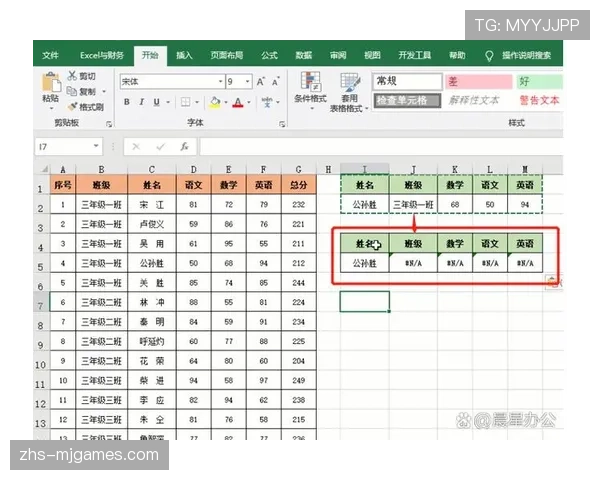Expand font group dialog launcher
The width and height of the screenshot is (600, 480).
point(282,124)
